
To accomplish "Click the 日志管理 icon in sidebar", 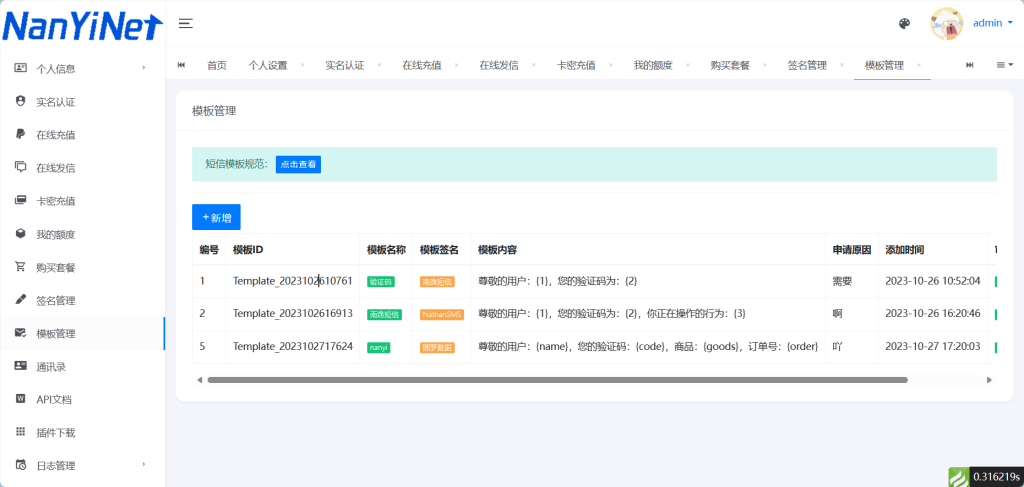I will click(20, 465).
